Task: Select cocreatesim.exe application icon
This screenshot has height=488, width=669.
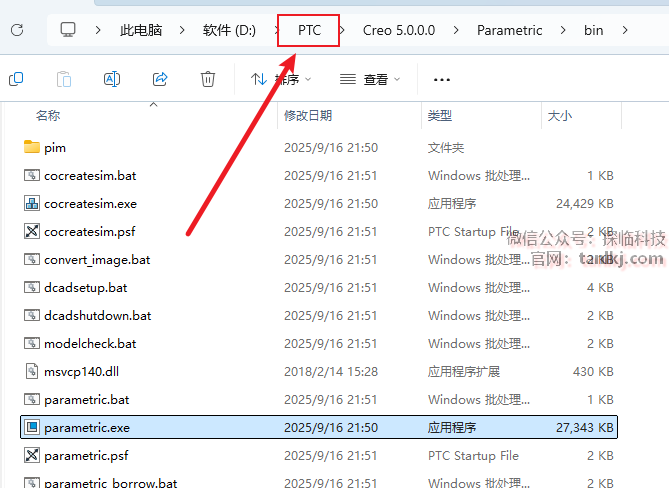Action: pyautogui.click(x=32, y=203)
